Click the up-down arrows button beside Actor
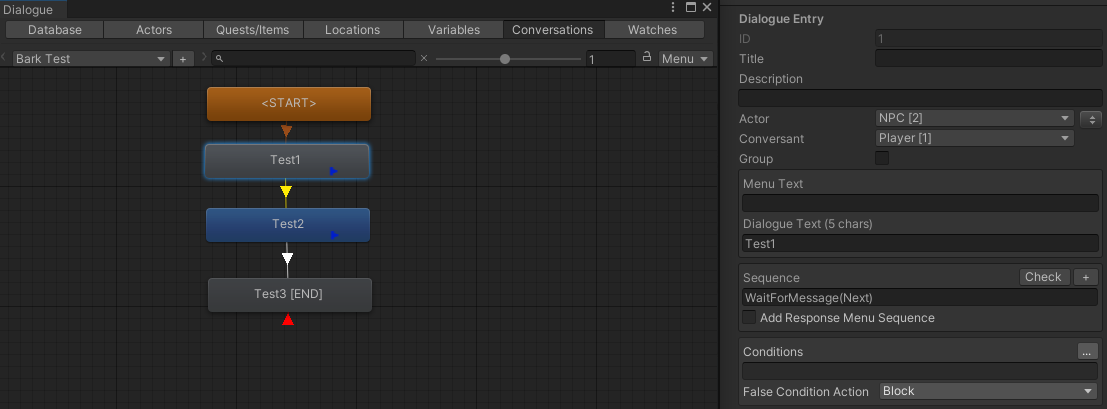Screen dimensions: 1107x409 pos(1091,119)
